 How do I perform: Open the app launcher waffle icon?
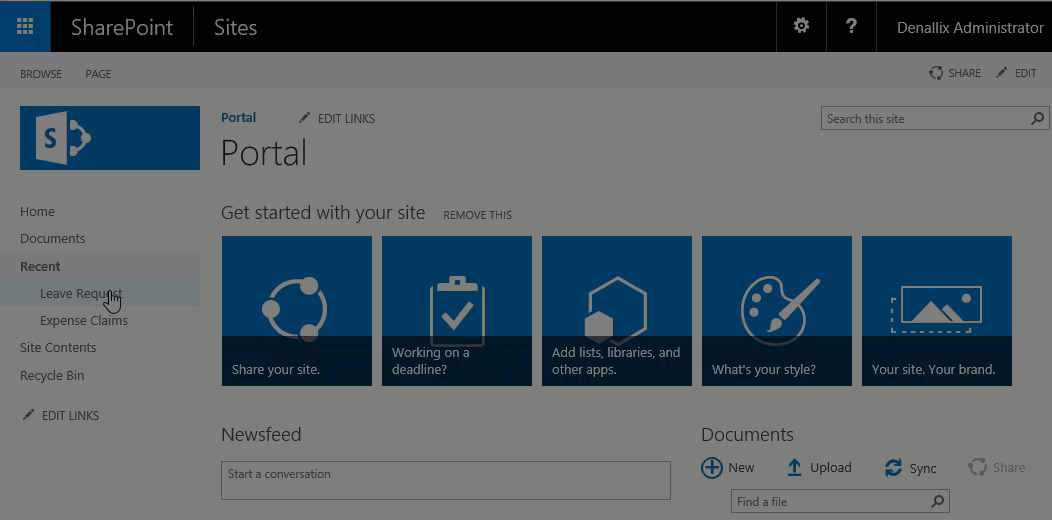(x=25, y=26)
